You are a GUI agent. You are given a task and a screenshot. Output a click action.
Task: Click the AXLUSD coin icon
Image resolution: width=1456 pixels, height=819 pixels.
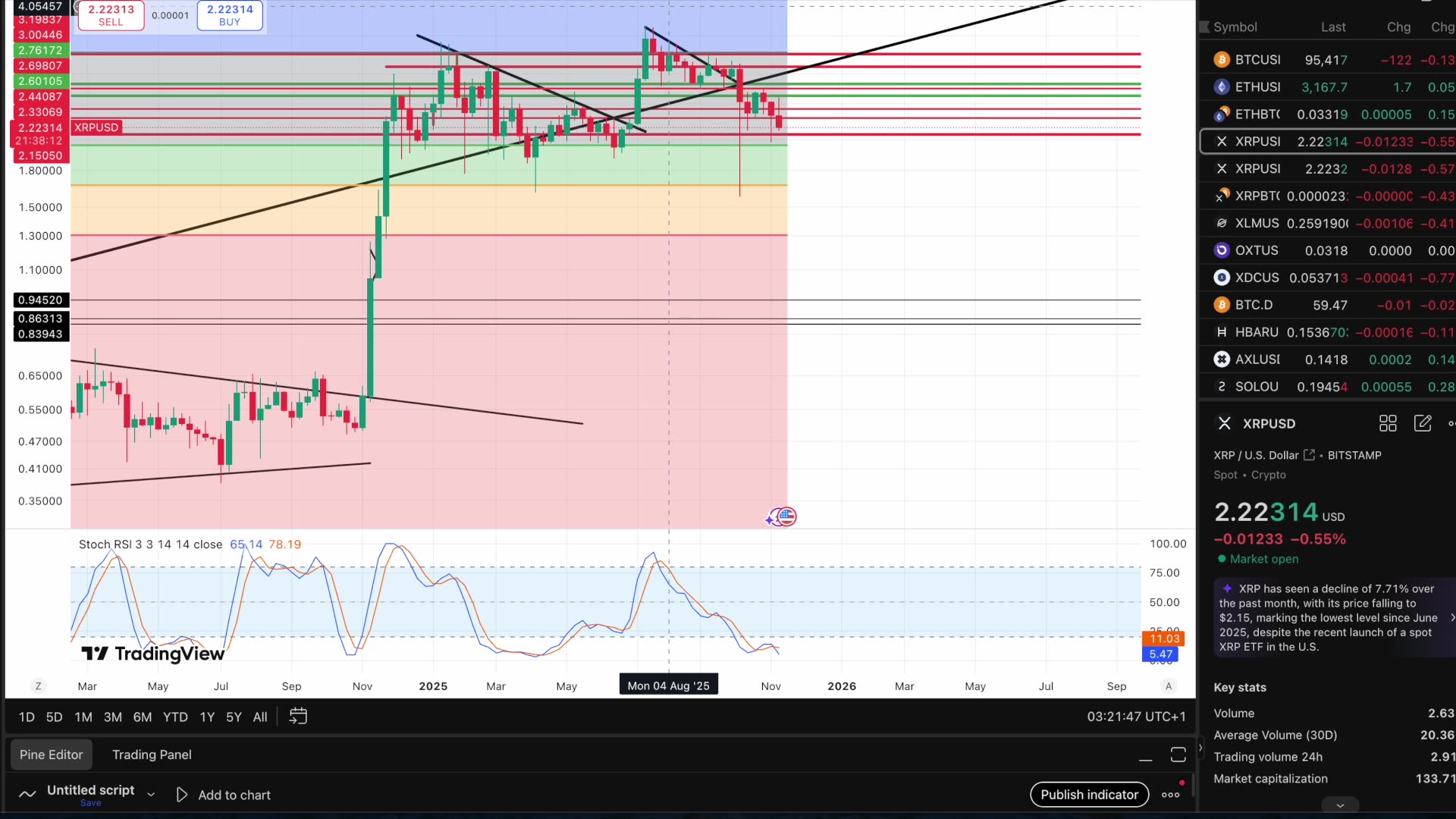tap(1221, 359)
